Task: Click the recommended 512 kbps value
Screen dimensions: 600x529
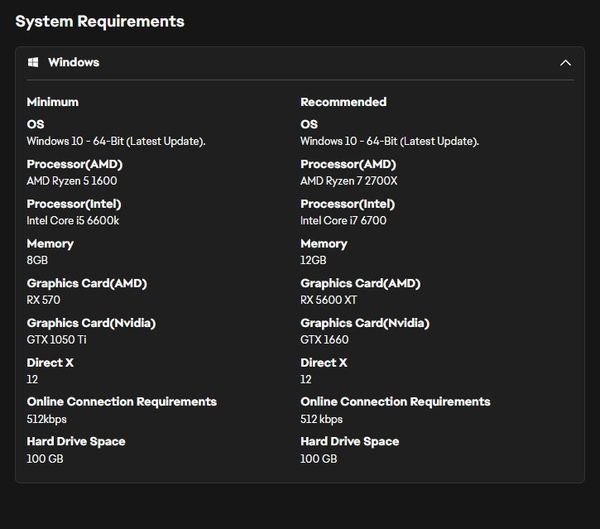Action: (x=321, y=419)
